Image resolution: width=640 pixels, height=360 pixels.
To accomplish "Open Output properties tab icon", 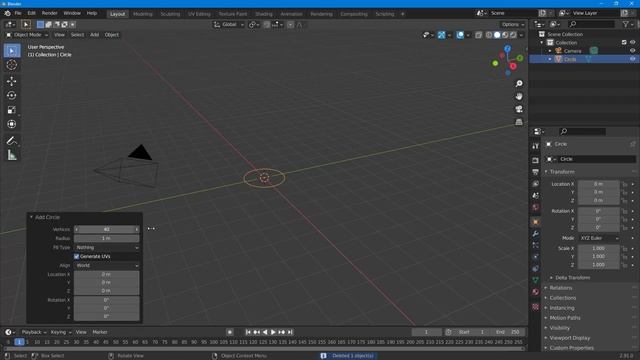I will pos(536,172).
